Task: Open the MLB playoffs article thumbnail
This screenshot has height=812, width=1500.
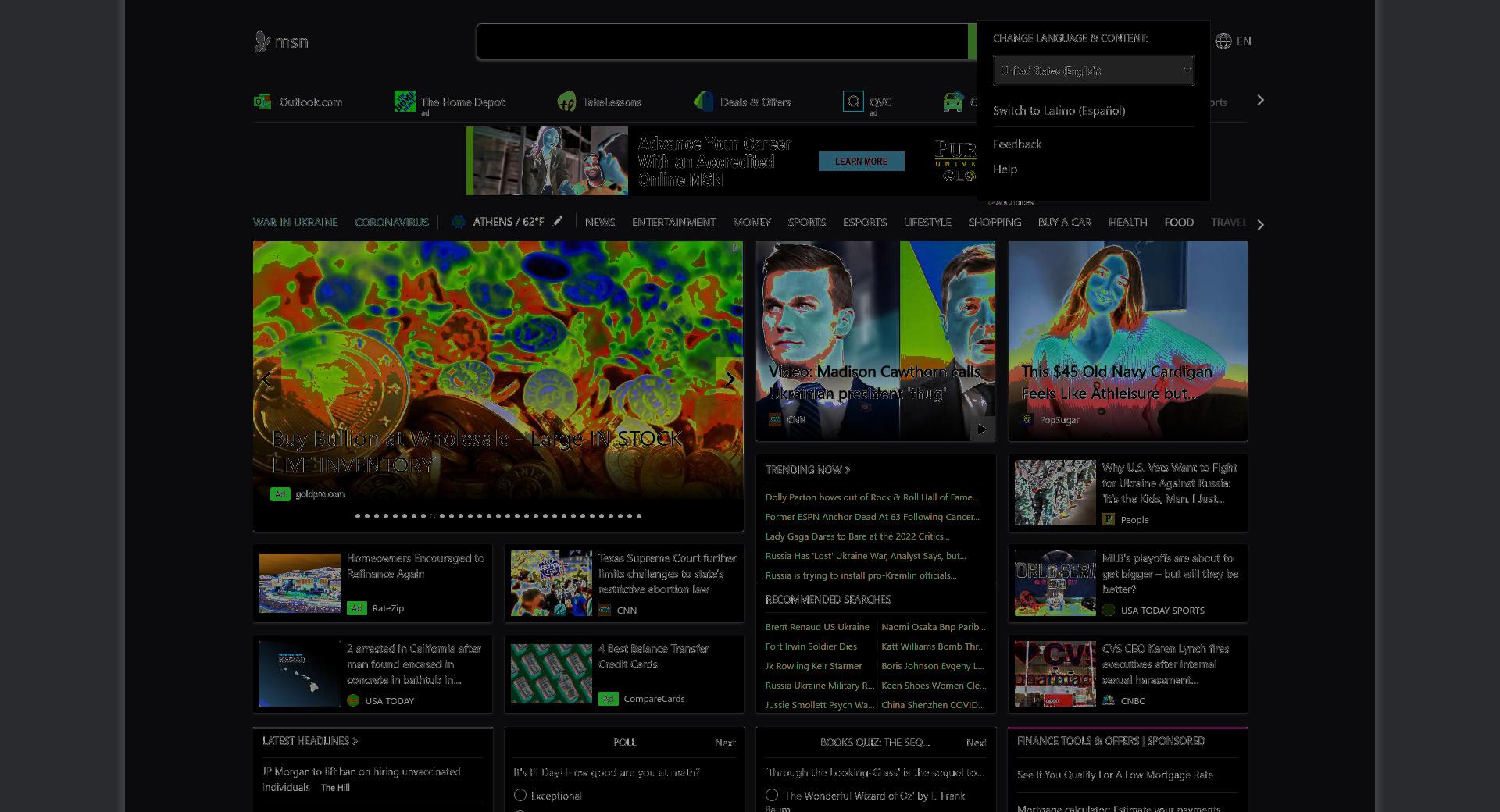Action: tap(1055, 583)
